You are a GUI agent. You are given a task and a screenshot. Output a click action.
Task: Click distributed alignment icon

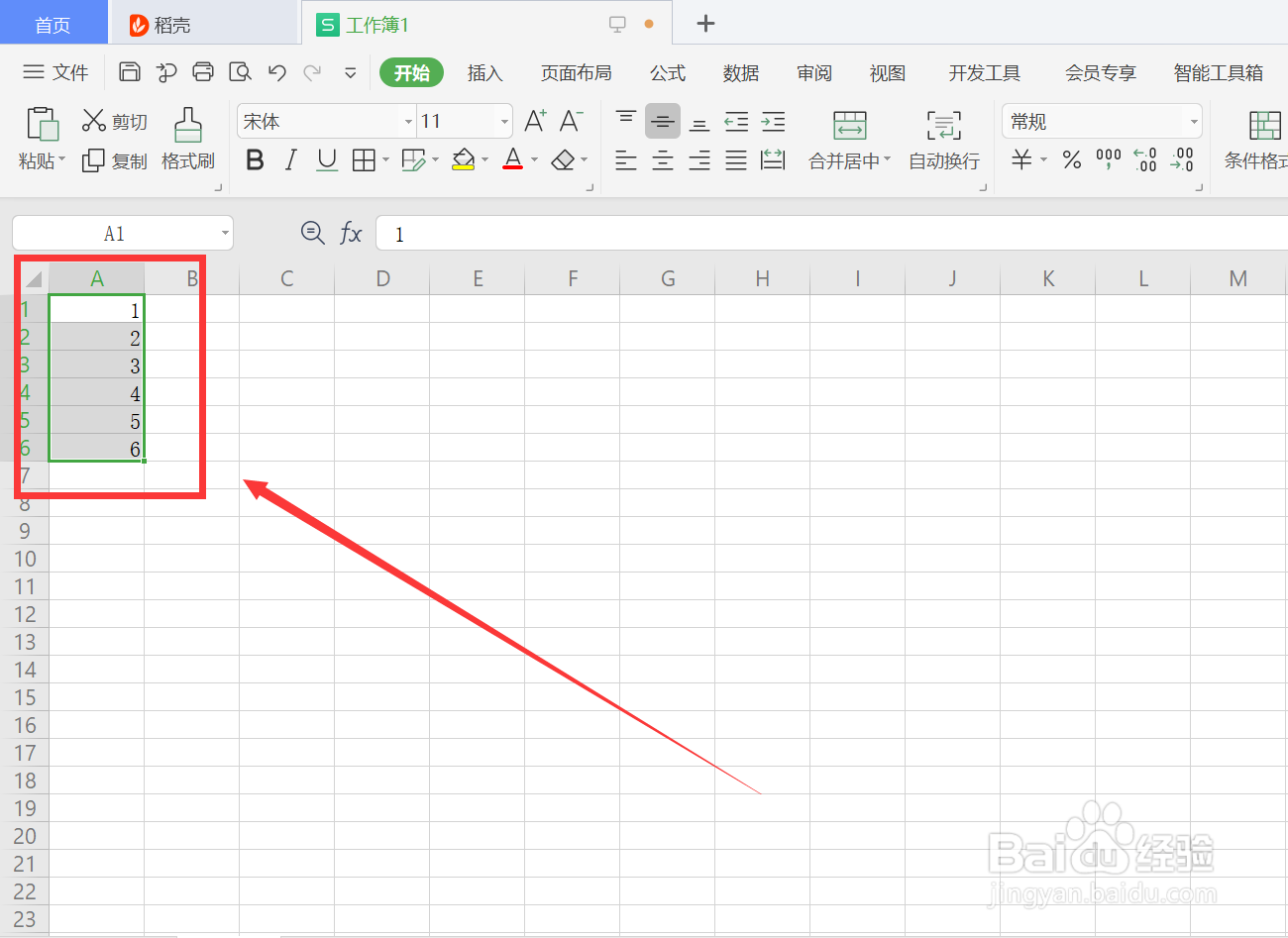pos(773,160)
